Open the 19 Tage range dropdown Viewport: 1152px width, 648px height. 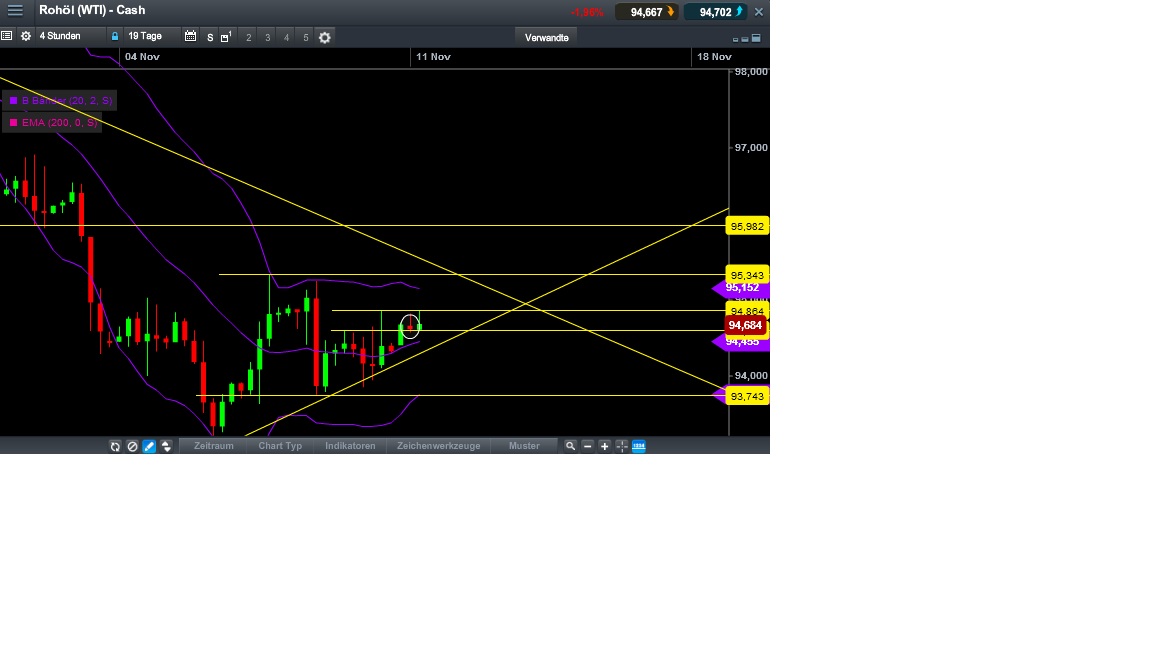pos(145,35)
